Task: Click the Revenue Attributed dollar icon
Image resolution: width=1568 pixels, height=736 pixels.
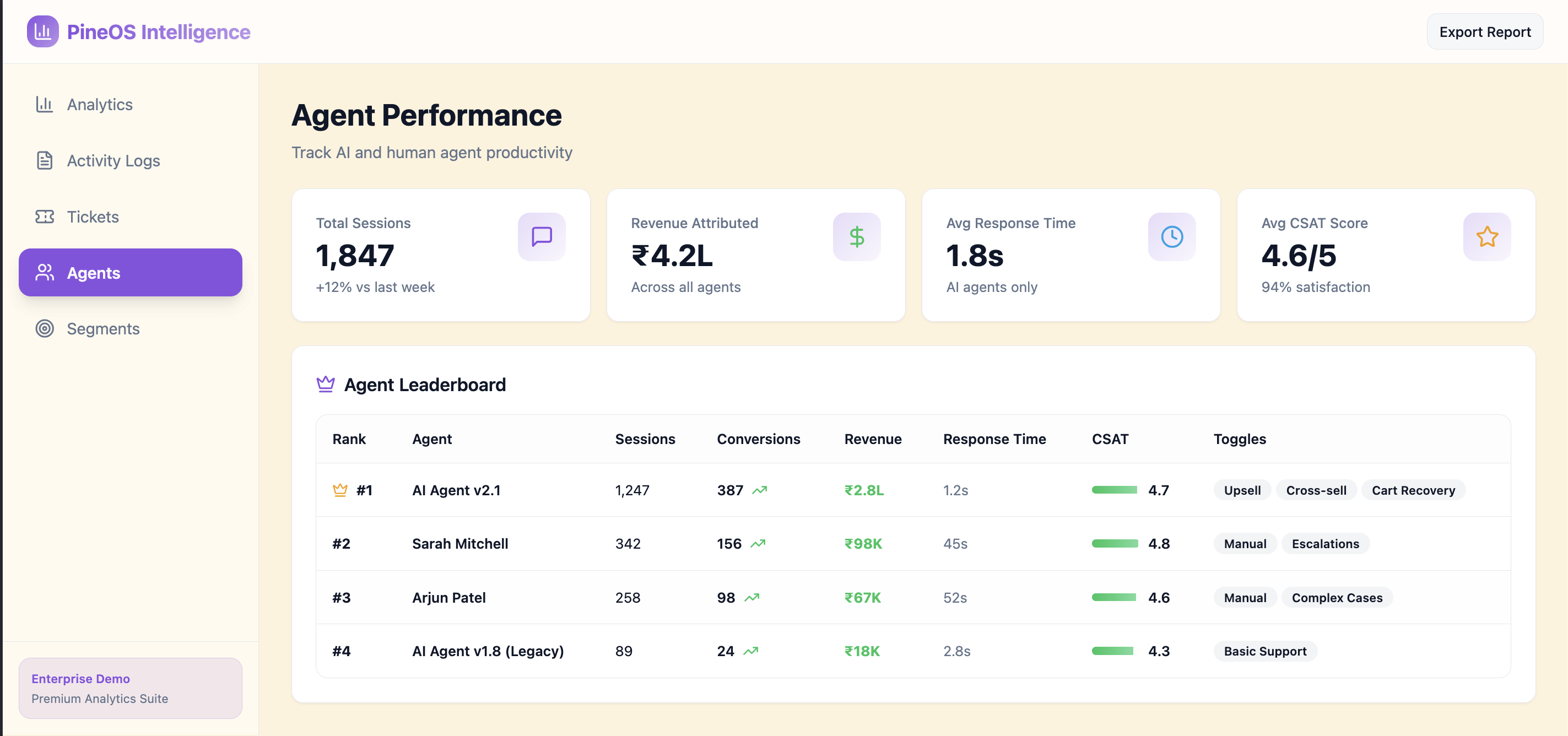Action: [x=856, y=237]
